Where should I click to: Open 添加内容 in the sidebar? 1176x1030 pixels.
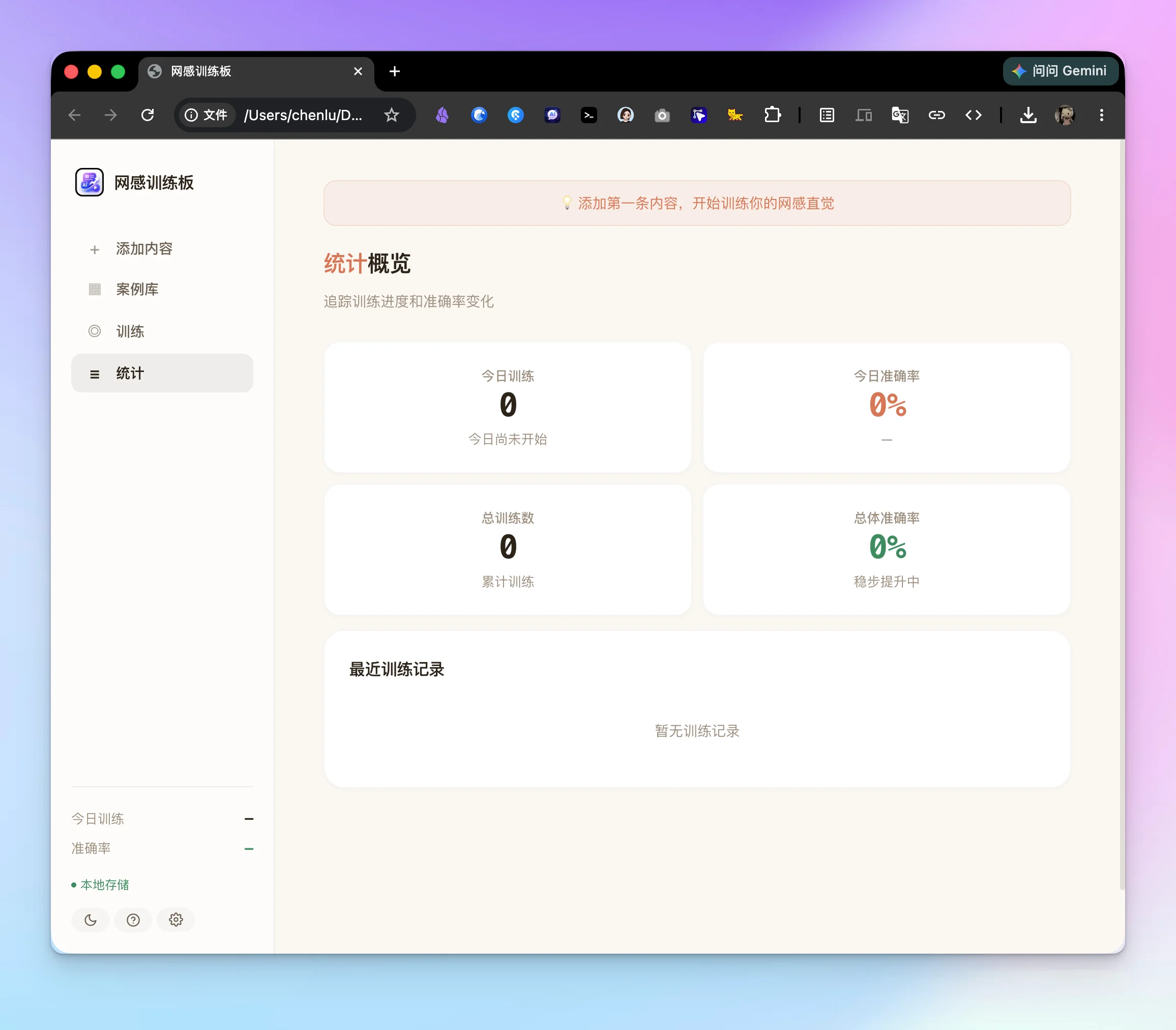tap(162, 249)
